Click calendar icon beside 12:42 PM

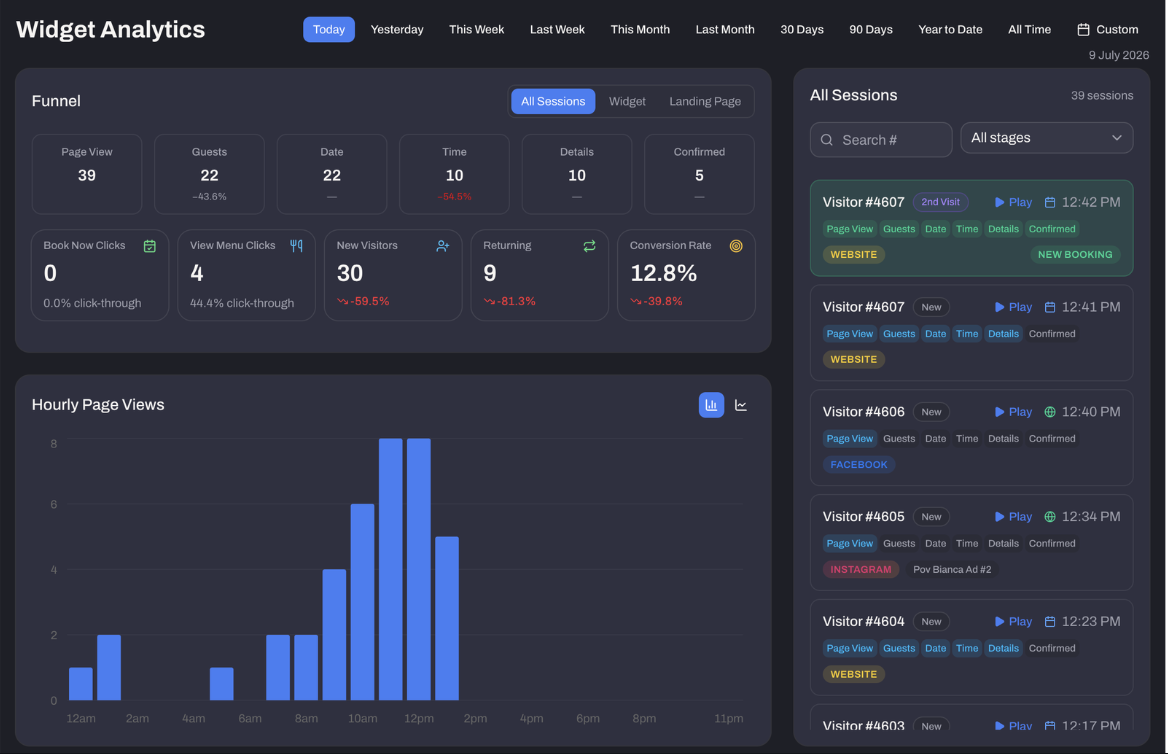pos(1050,203)
